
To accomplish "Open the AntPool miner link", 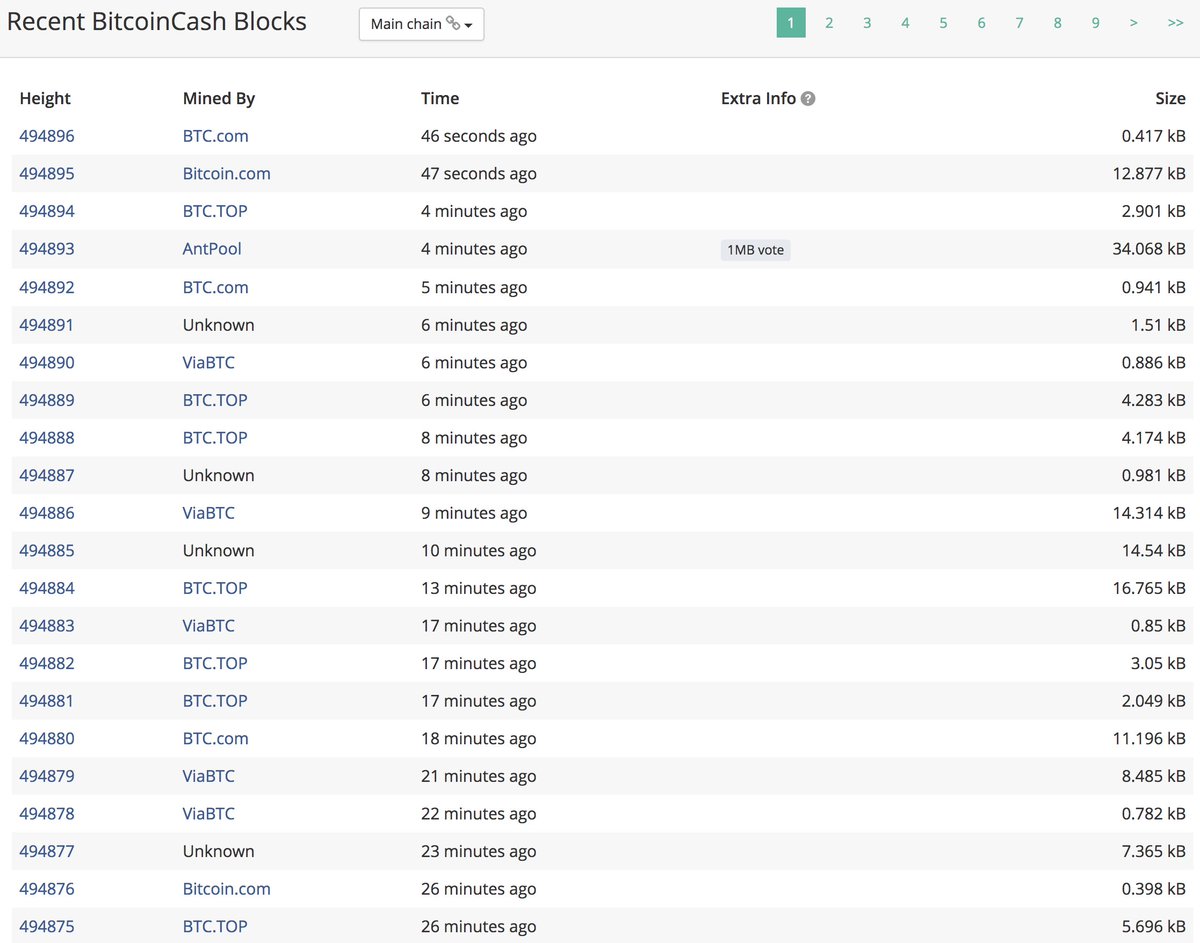I will pyautogui.click(x=212, y=249).
